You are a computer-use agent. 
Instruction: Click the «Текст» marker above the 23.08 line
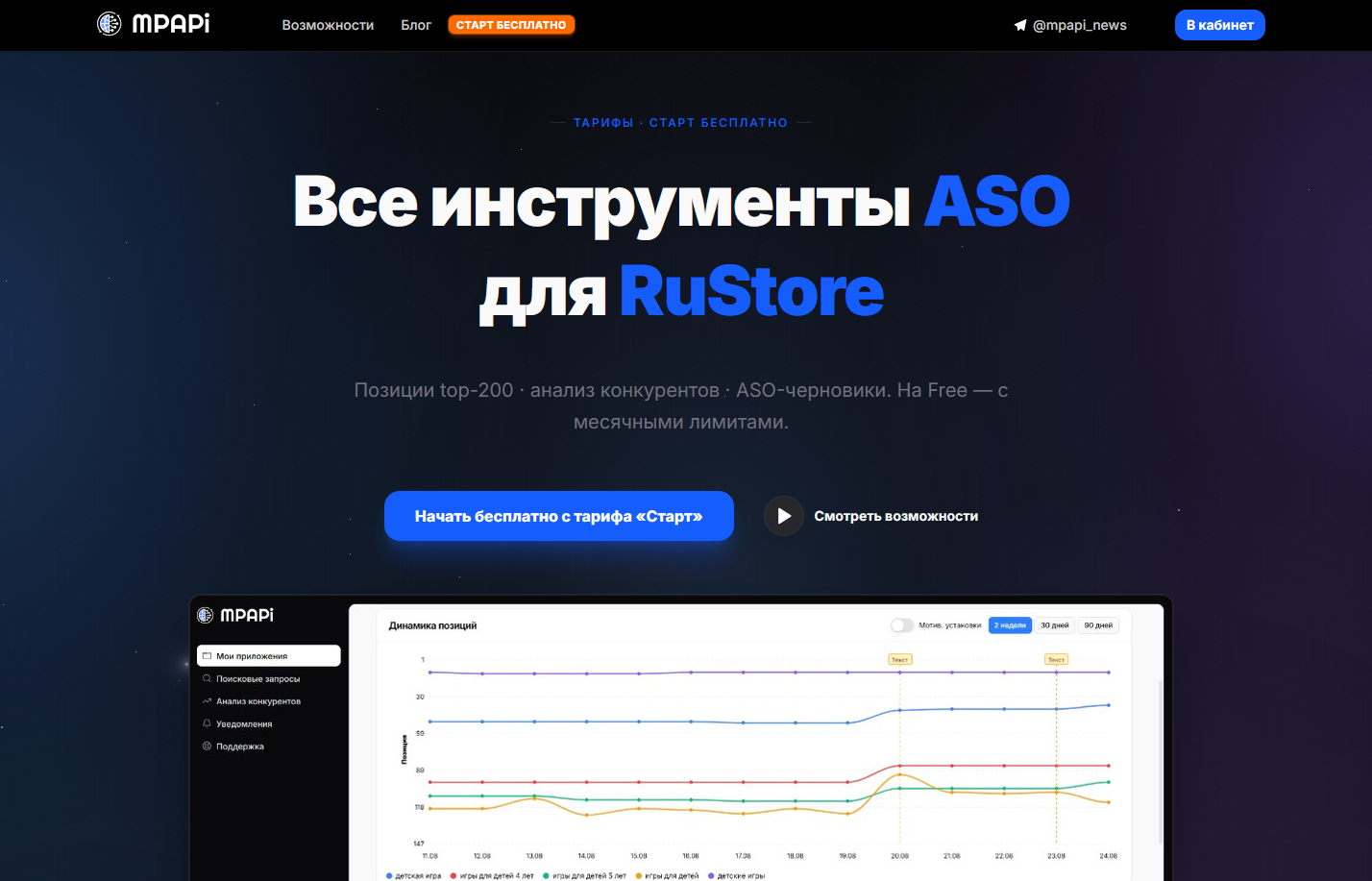(x=1056, y=660)
